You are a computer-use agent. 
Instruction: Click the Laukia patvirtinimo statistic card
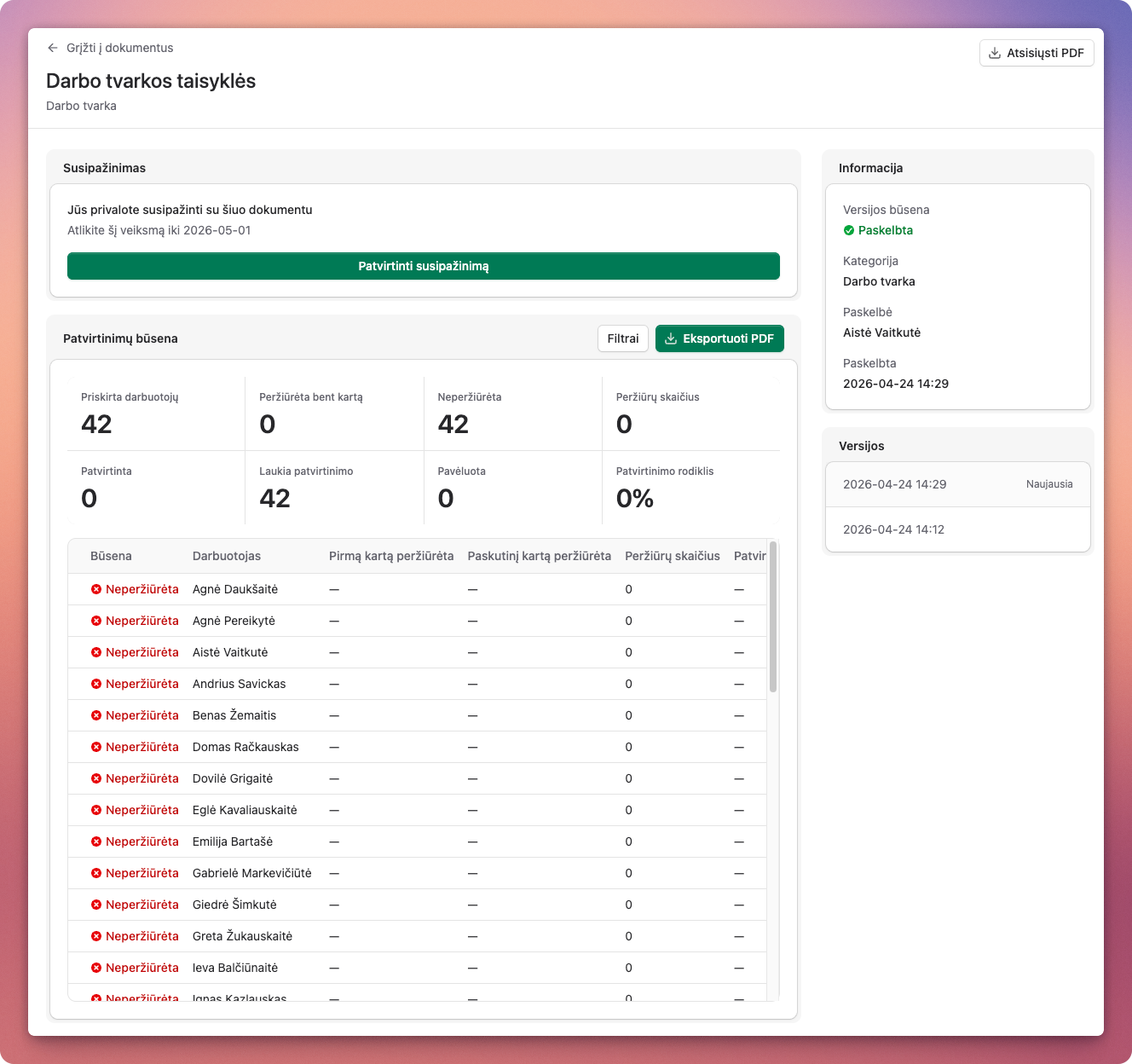pyautogui.click(x=334, y=488)
